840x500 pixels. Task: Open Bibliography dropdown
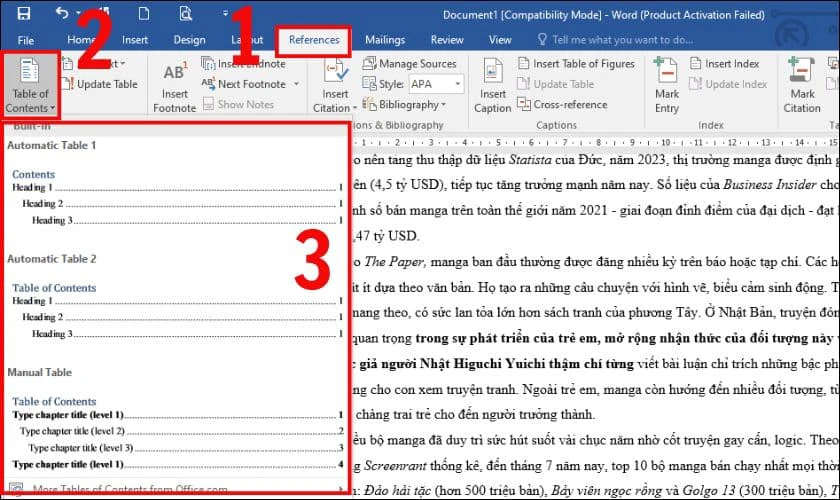404,105
